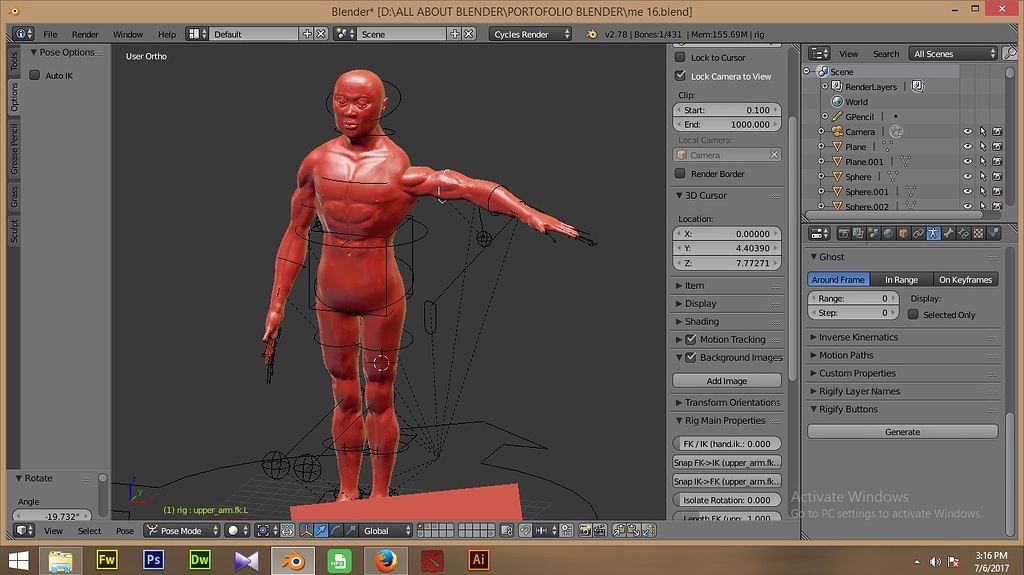Enable Ghost Selected Only checkbox
Screen dimensions: 1024x575
[x=913, y=314]
